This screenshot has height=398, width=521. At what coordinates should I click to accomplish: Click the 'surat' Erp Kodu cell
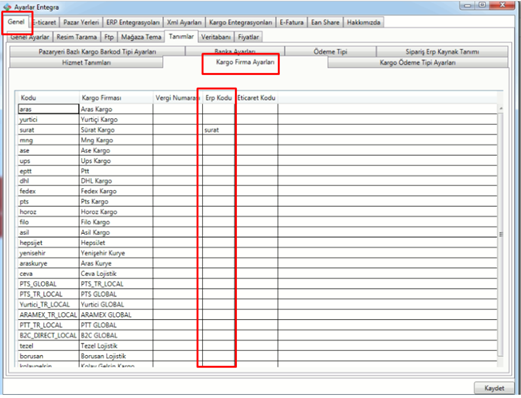(219, 130)
